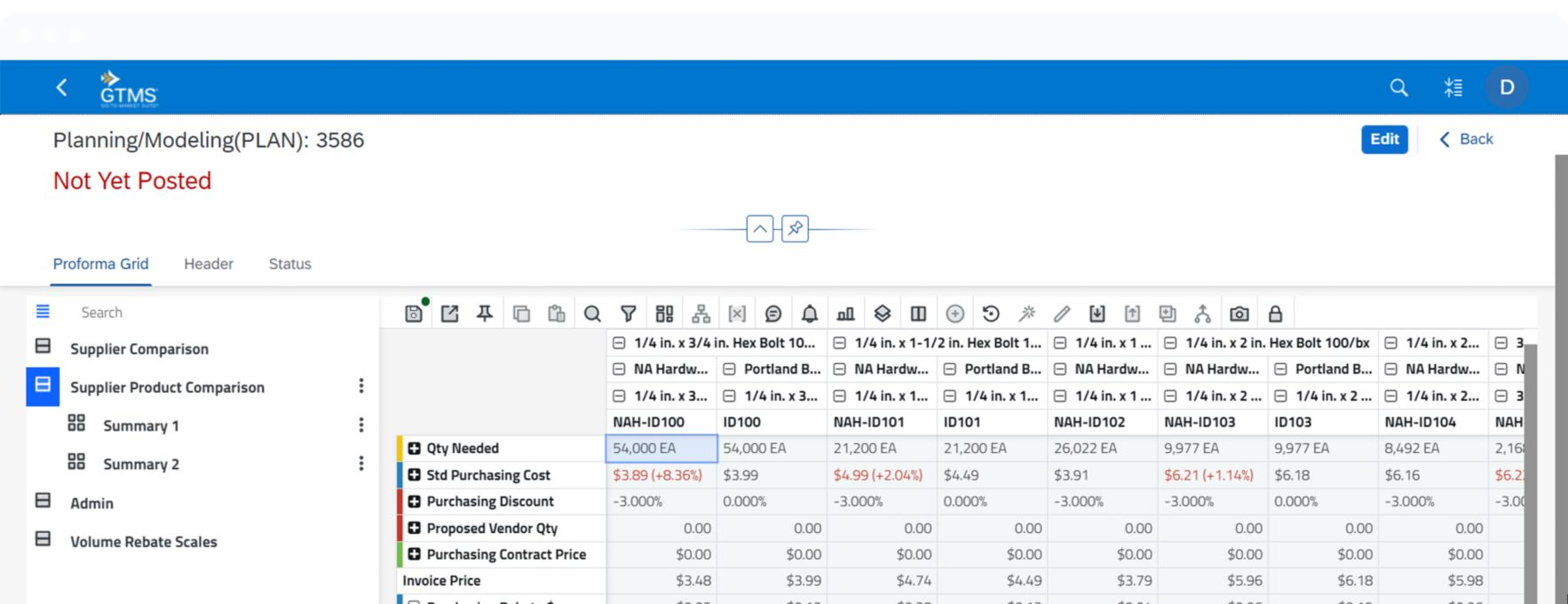Viewport: 1568px width, 604px height.
Task: Toggle the pin header button
Action: pyautogui.click(x=795, y=229)
